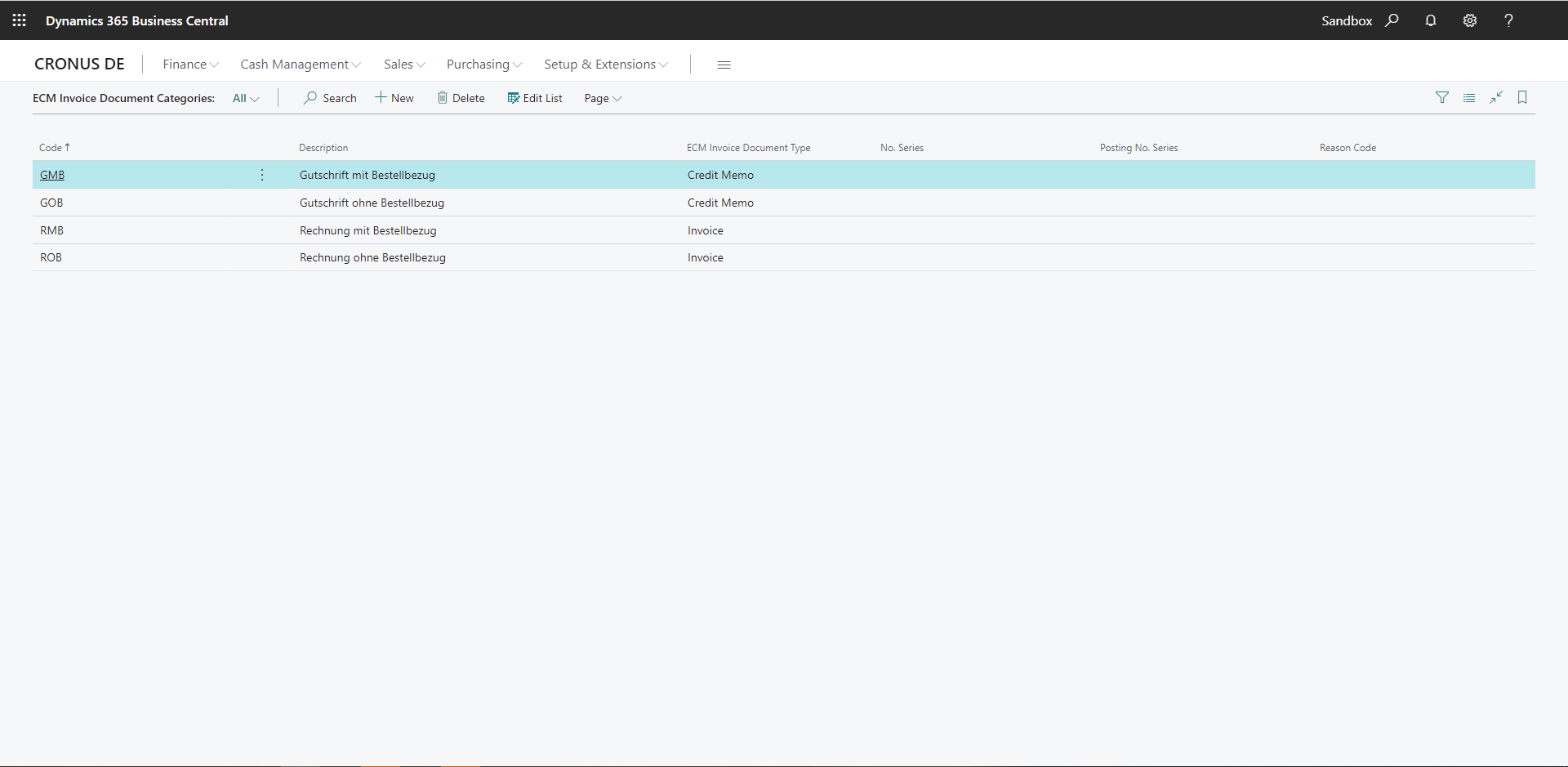
Task: Click Credit Memo in GOB row
Action: (x=720, y=203)
